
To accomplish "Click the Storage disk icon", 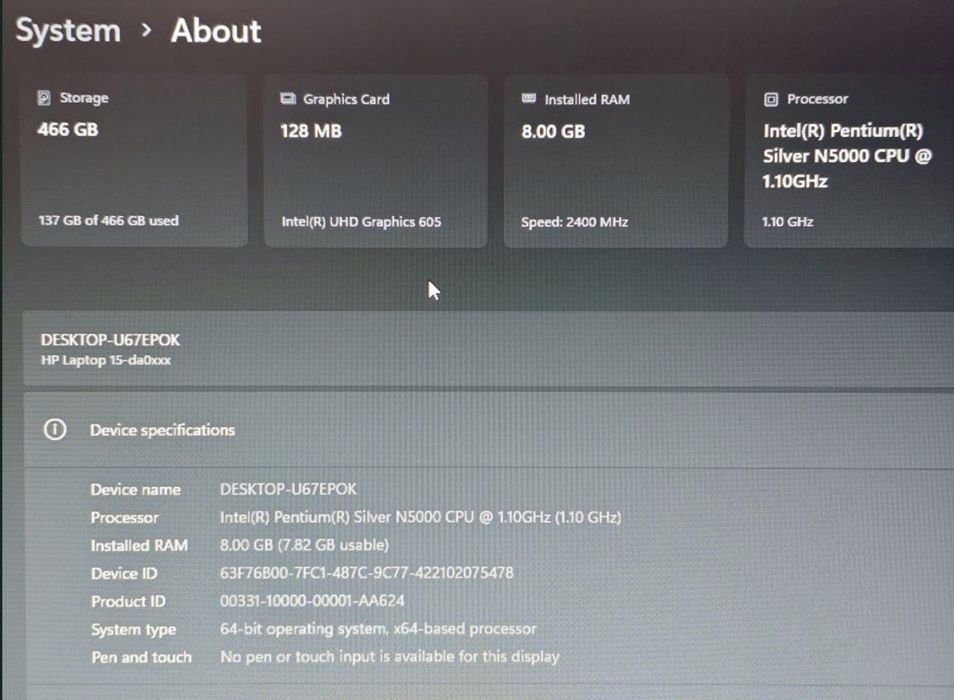I will coord(44,98).
